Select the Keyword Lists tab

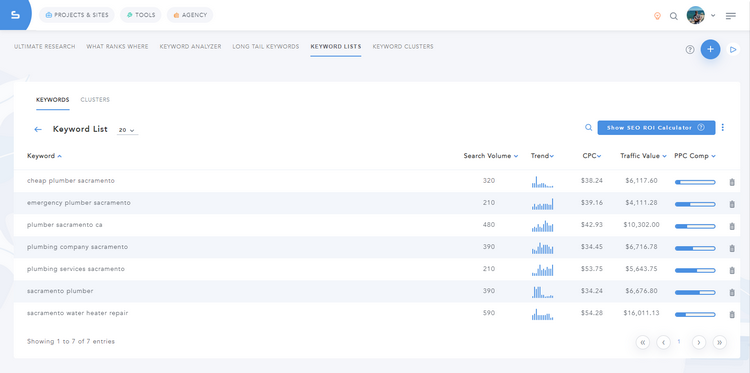336,47
